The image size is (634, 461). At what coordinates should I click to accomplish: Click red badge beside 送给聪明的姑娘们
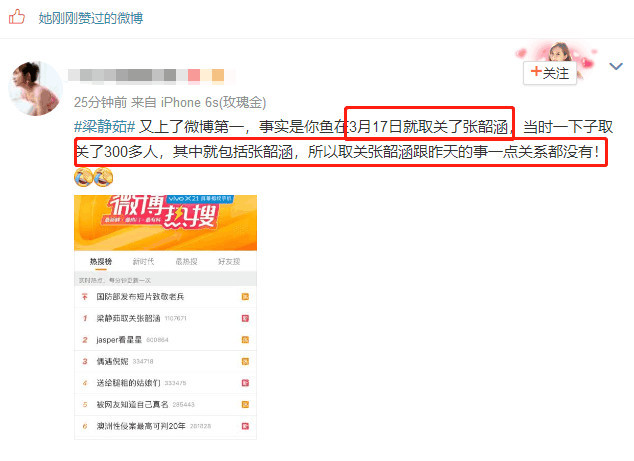point(245,383)
